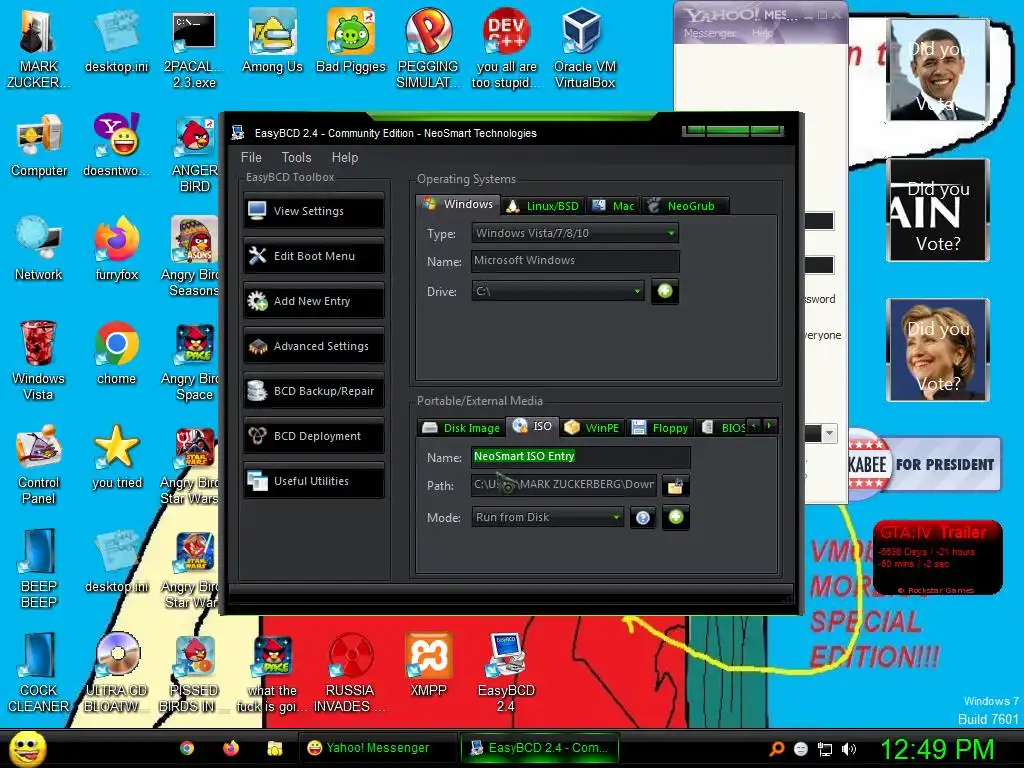Switch to the NeoGrub tab
Screen dimensions: 1024x768
pyautogui.click(x=685, y=206)
